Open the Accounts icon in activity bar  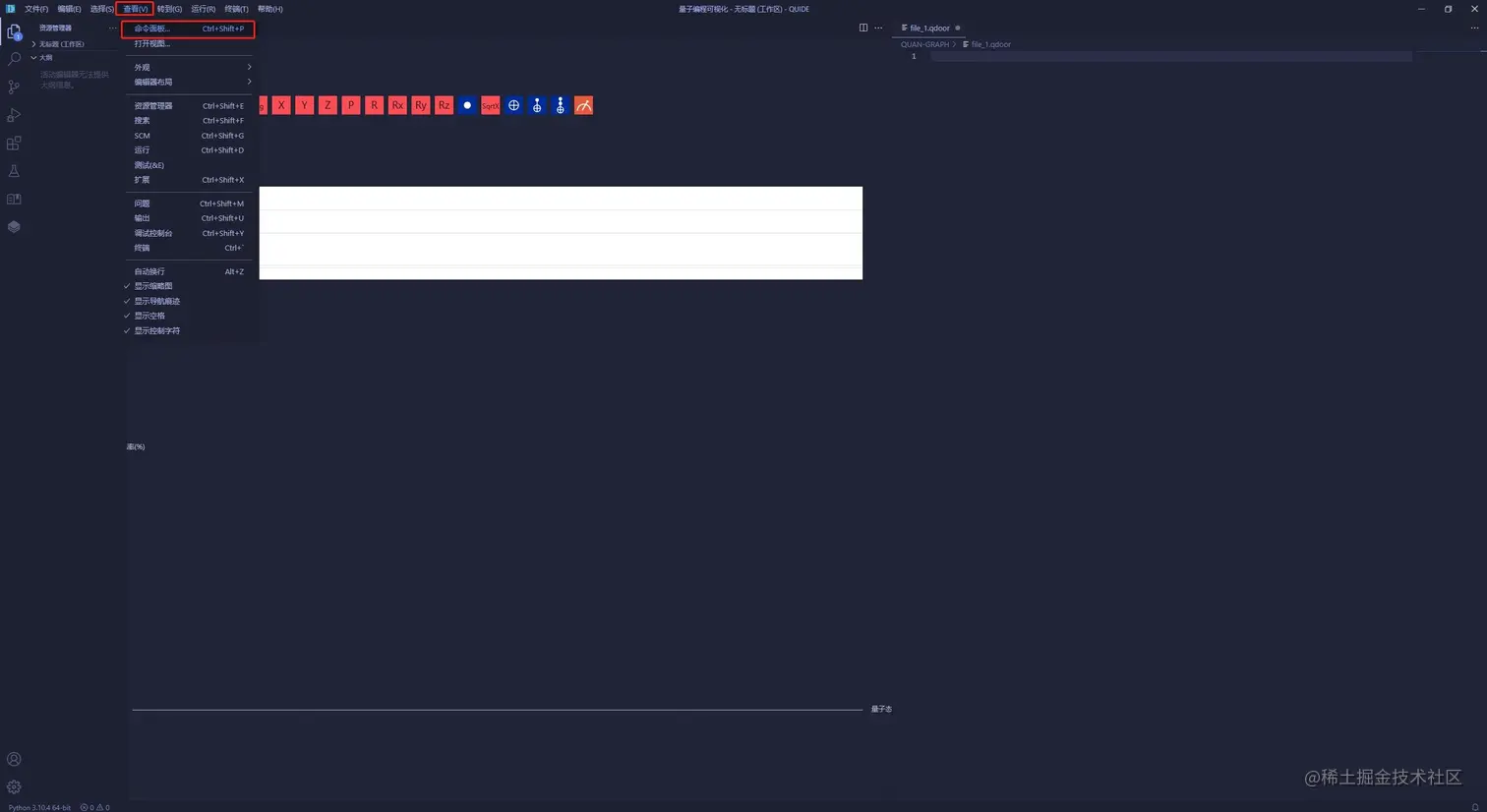point(14,759)
